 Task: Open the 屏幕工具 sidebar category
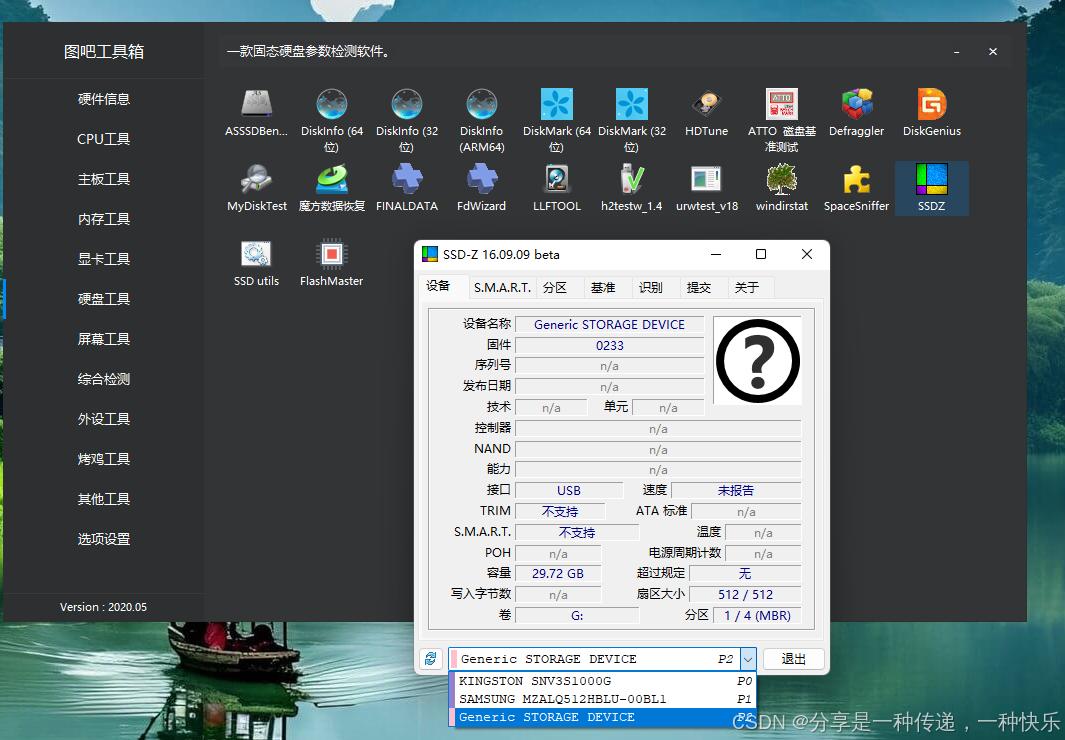click(x=103, y=339)
